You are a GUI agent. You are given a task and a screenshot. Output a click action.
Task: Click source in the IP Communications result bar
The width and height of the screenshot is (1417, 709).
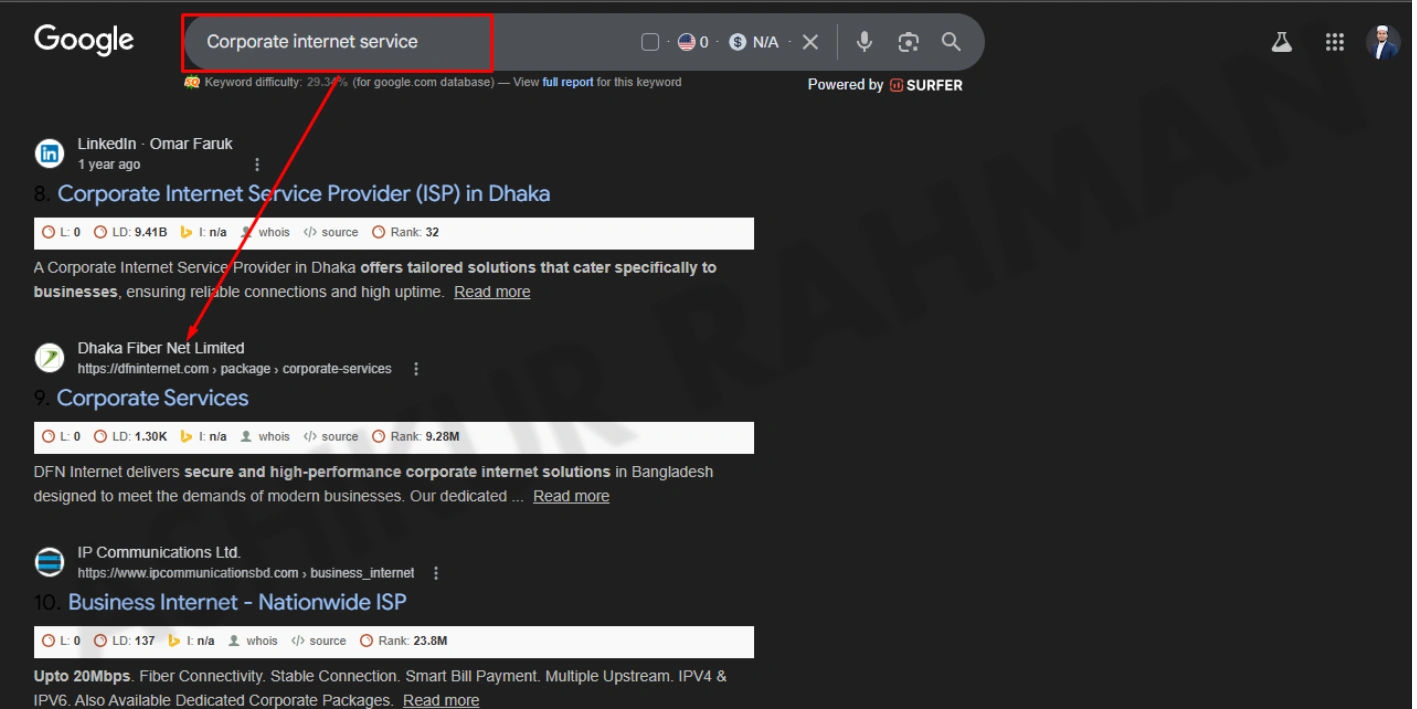[318, 641]
